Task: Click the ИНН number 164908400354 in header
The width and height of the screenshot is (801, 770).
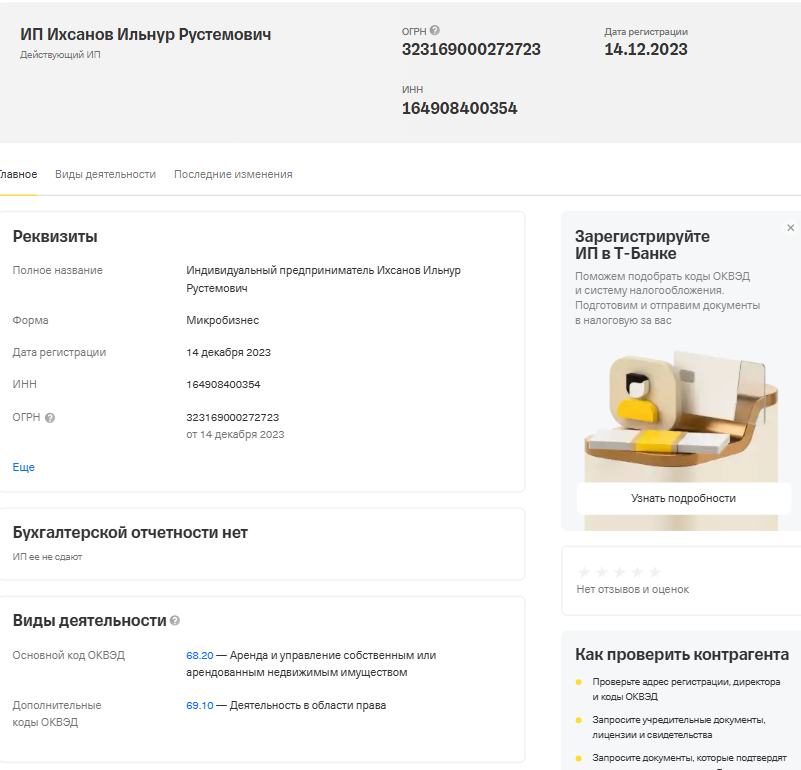Action: [x=459, y=108]
